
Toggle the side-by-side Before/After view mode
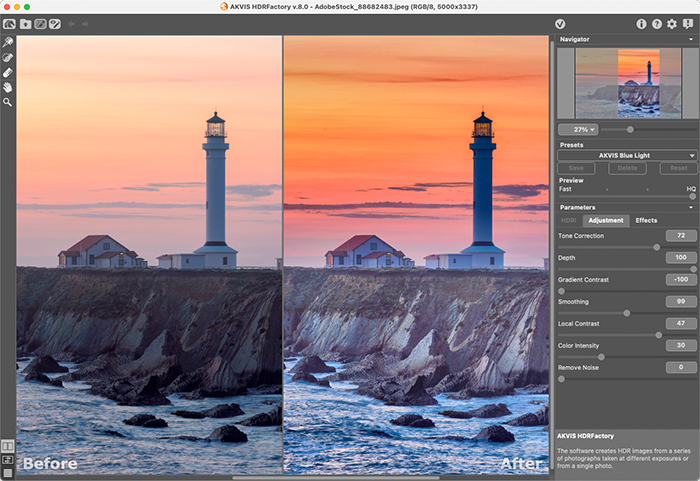8,446
